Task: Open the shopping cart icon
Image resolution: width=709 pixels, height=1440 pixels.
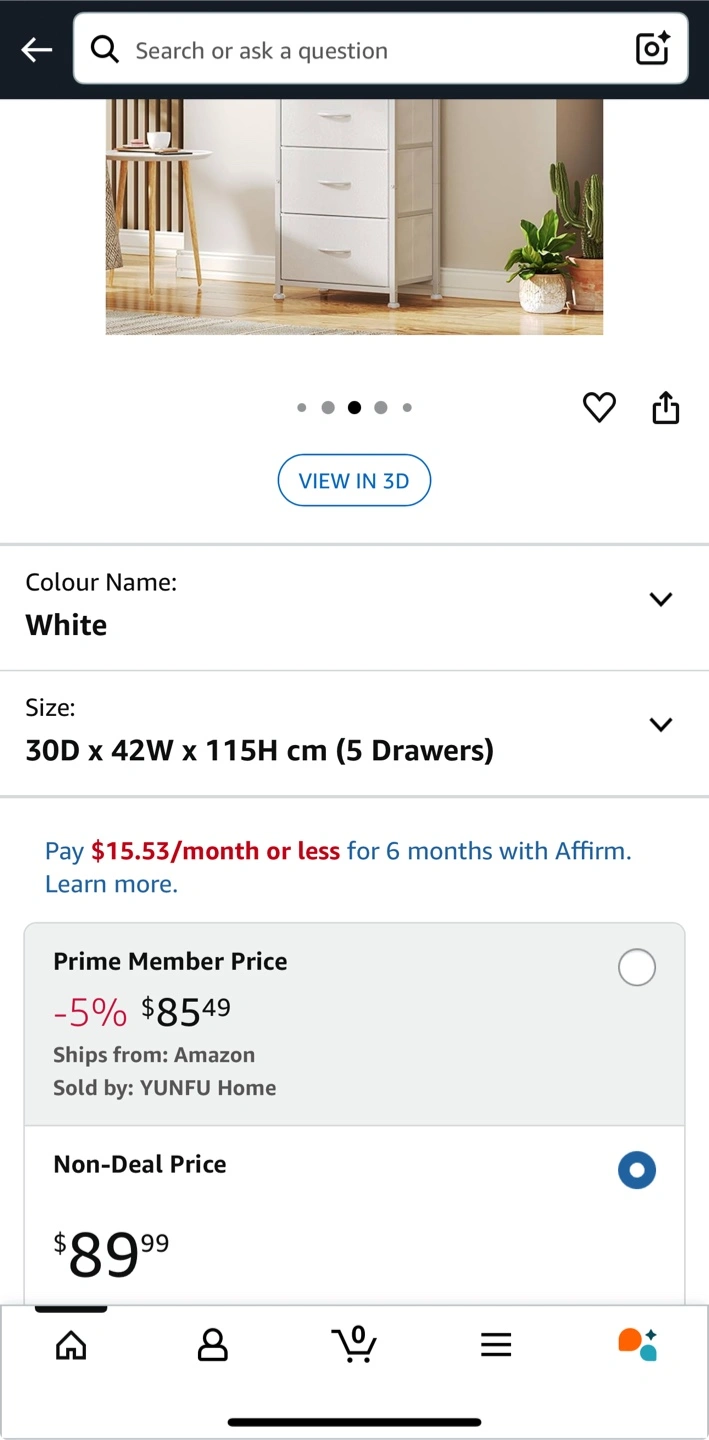Action: pyautogui.click(x=354, y=1344)
